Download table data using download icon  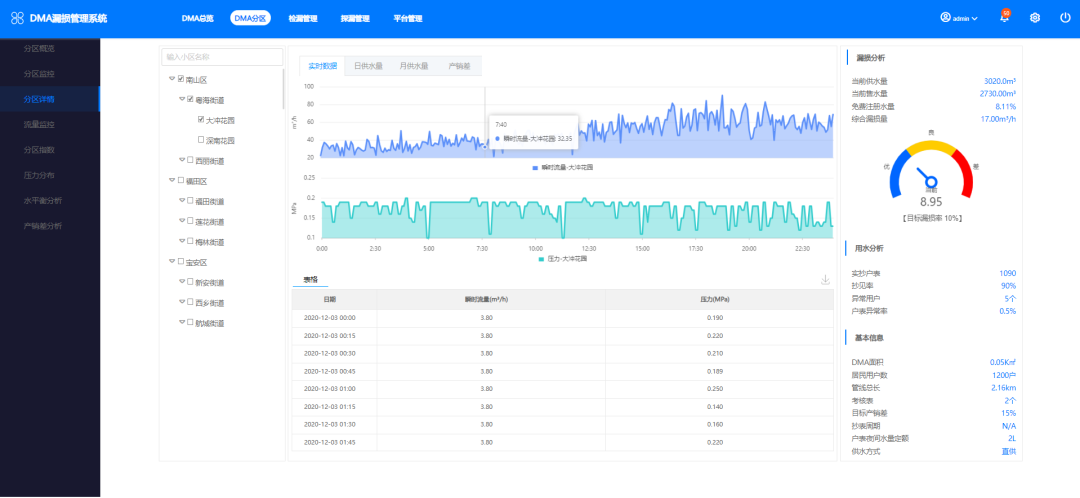tap(825, 280)
